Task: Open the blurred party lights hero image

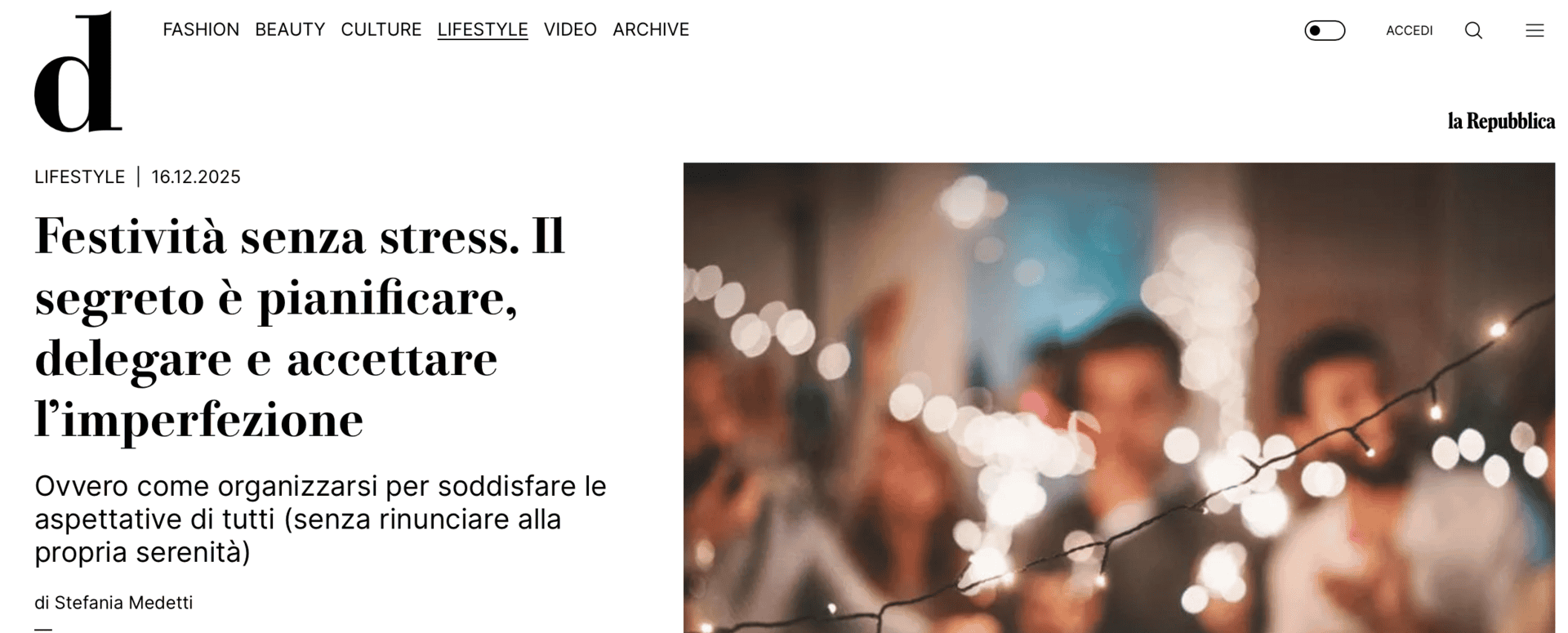Action: 1119,398
